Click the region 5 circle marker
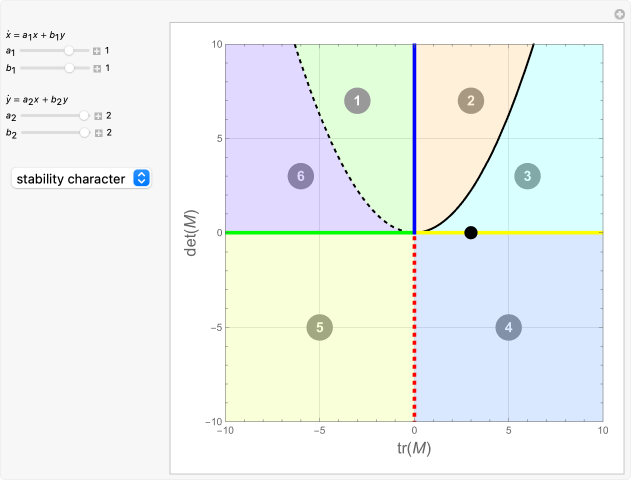631x481 pixels. (x=319, y=327)
